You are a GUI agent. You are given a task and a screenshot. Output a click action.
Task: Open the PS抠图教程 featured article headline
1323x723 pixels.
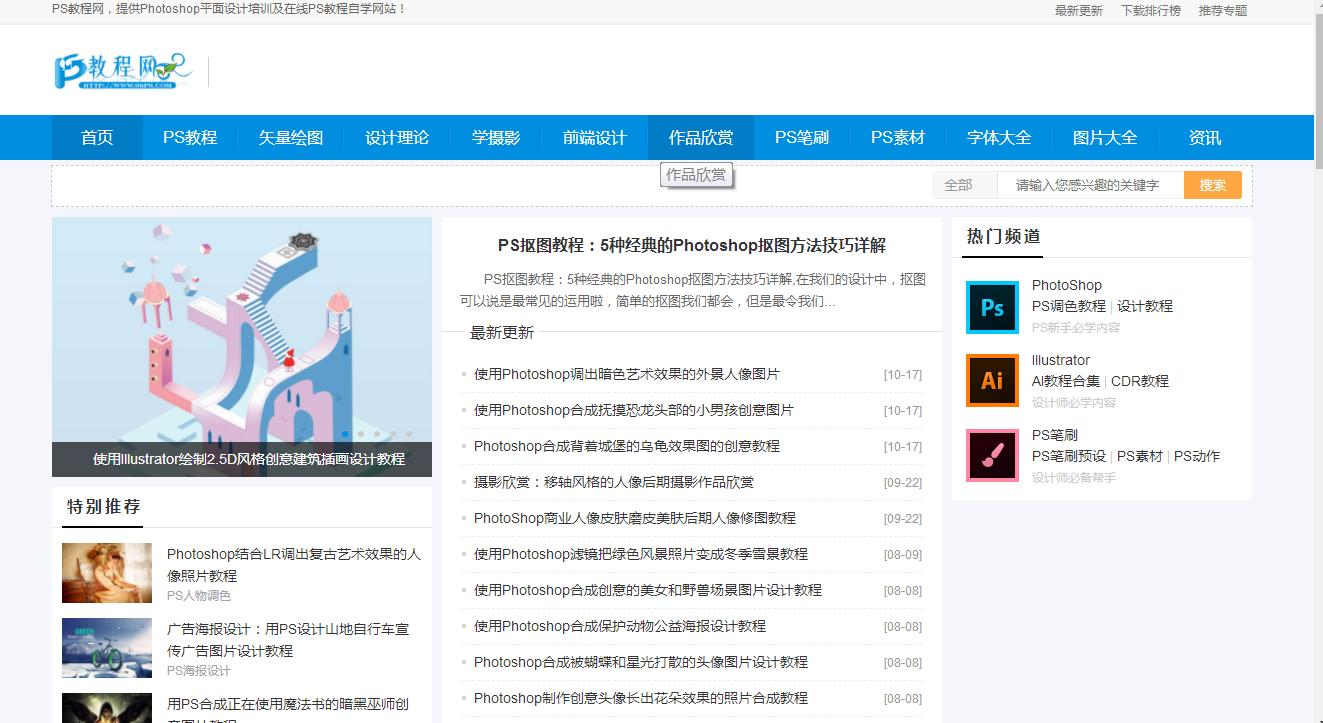[691, 244]
